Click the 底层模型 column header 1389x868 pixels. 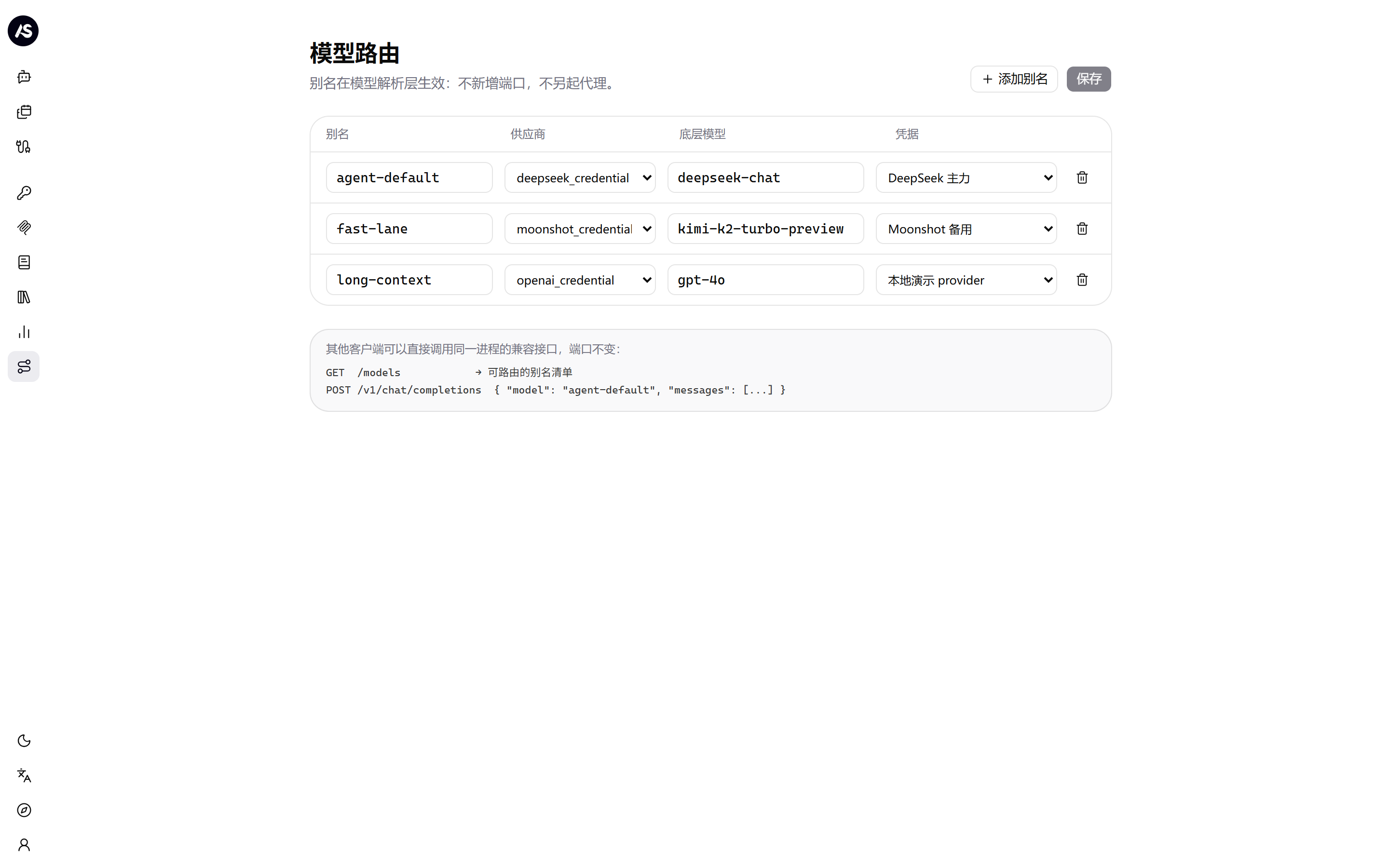pyautogui.click(x=702, y=134)
